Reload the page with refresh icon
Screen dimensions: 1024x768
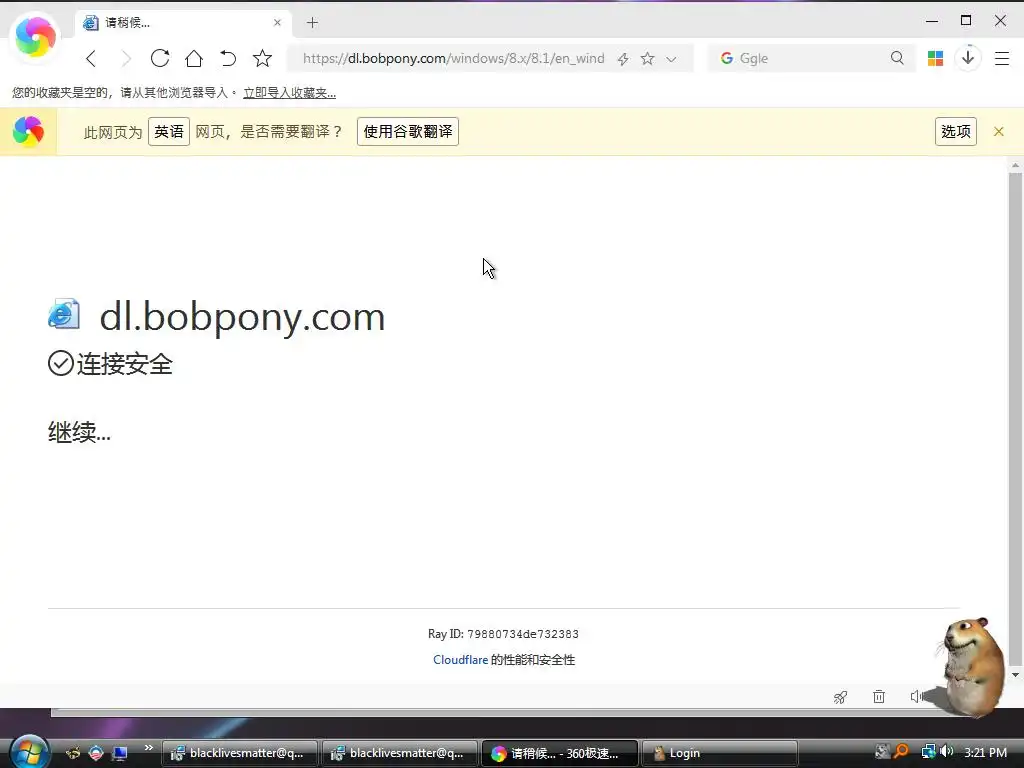coord(160,59)
